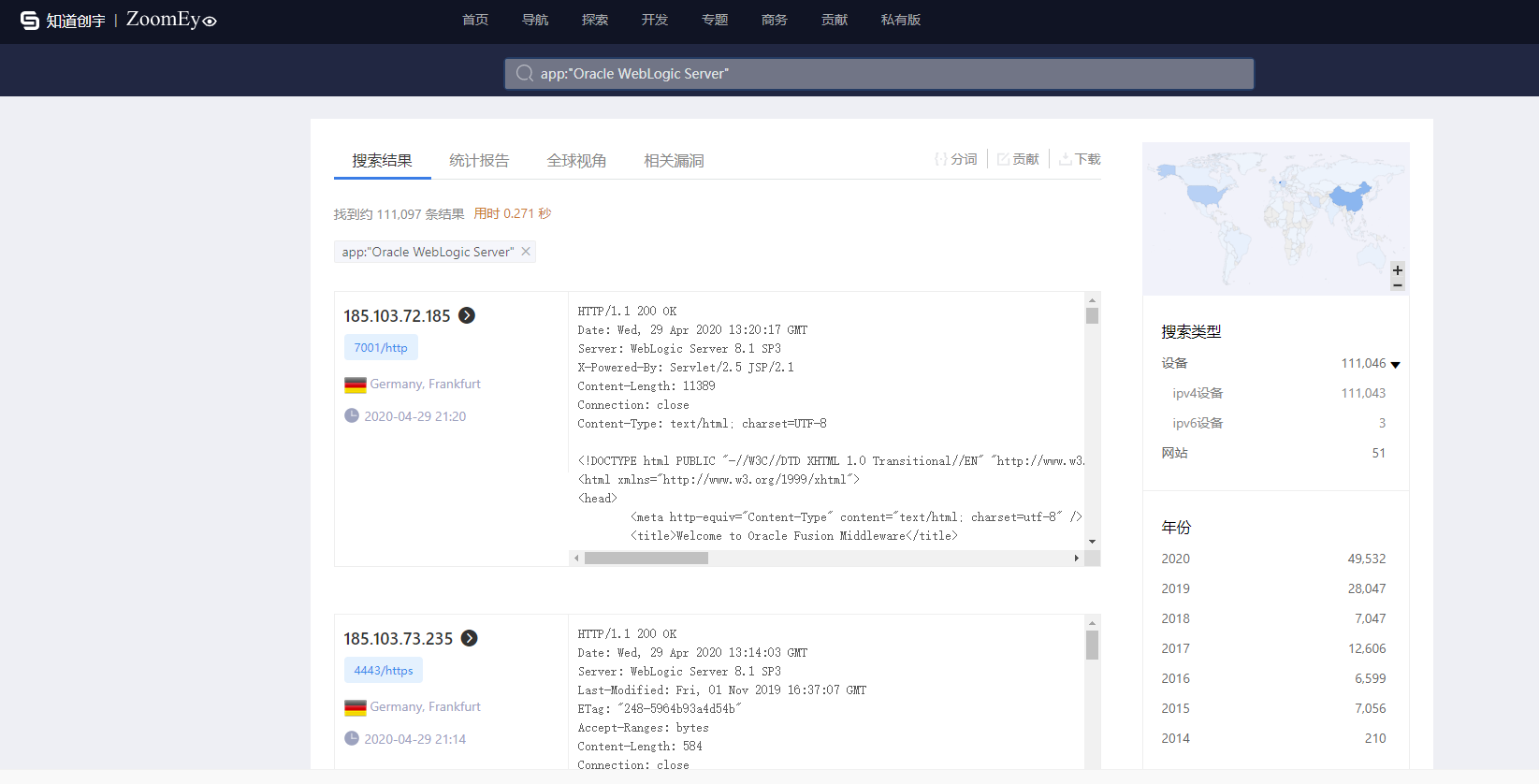
Task: Click the world map thumbnail
Action: point(1276,219)
